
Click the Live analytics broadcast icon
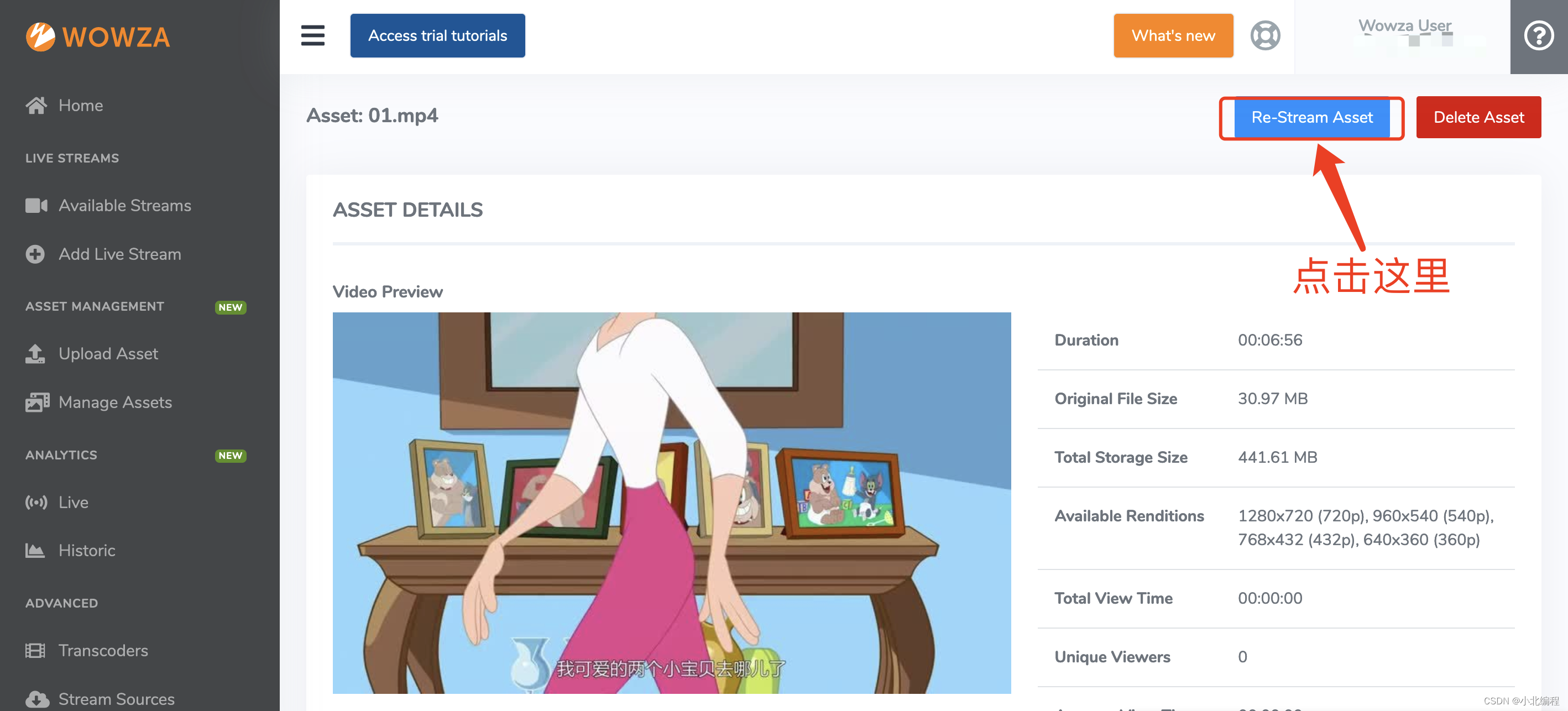pyautogui.click(x=36, y=502)
